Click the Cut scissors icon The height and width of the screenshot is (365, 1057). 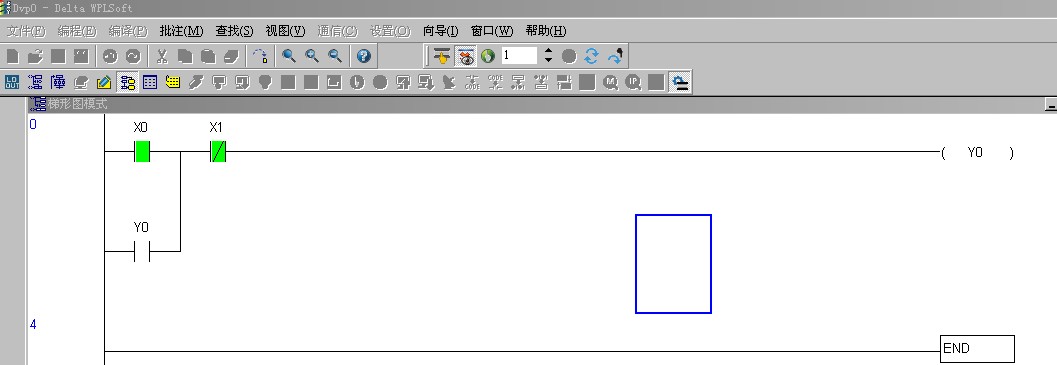pyautogui.click(x=162, y=56)
